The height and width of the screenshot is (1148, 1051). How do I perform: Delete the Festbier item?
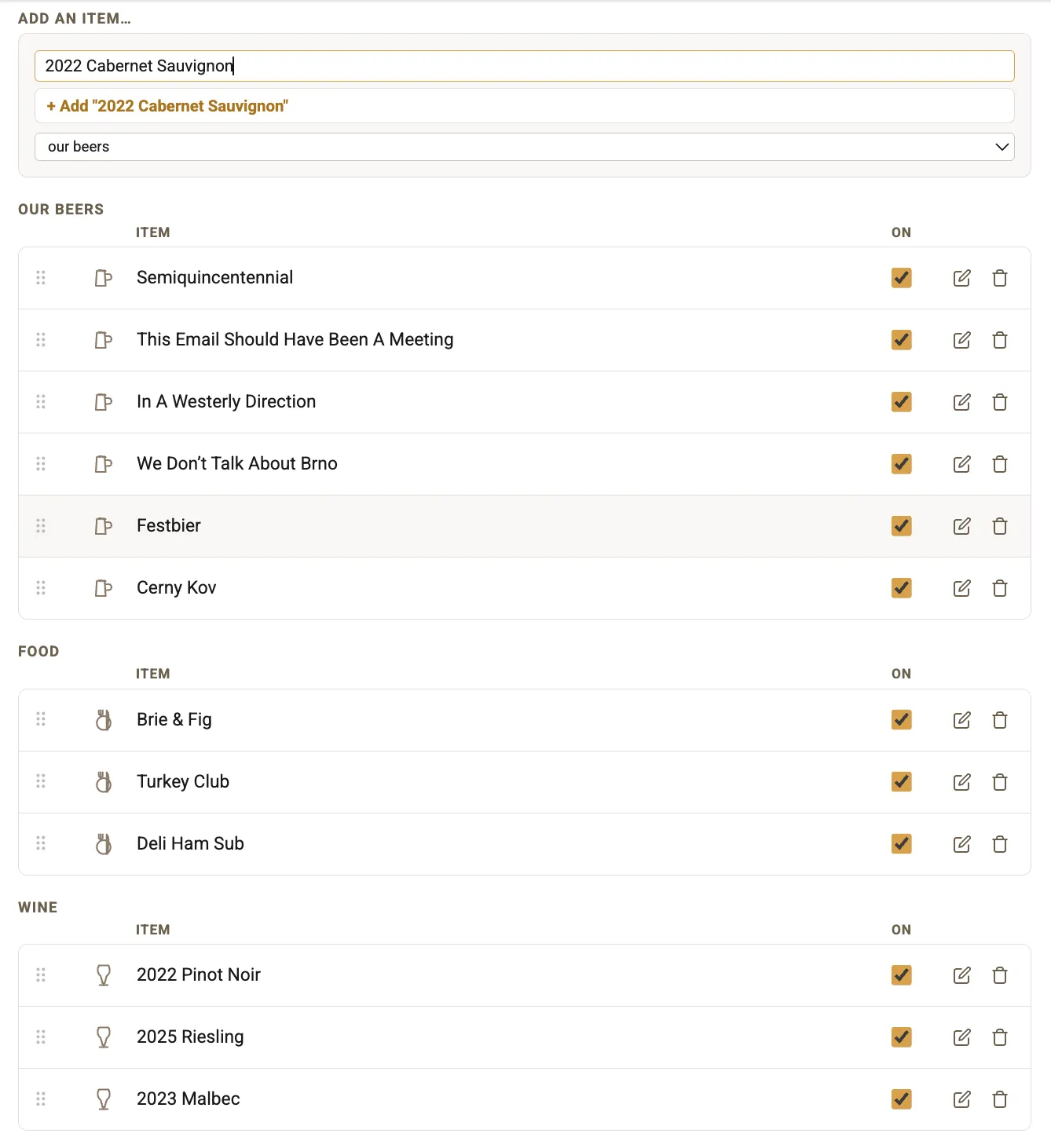[1000, 526]
